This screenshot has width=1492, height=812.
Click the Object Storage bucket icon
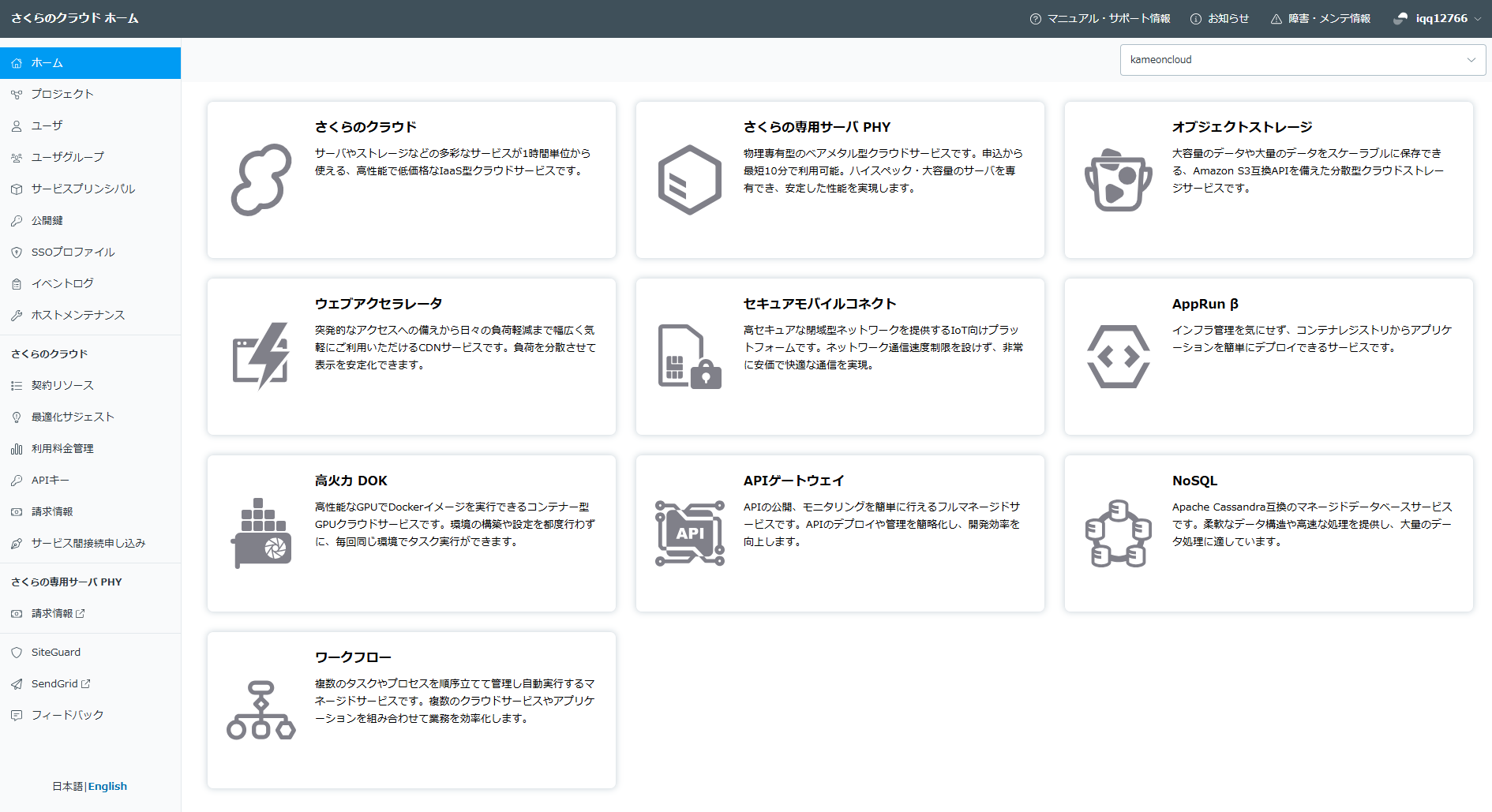(x=1119, y=180)
